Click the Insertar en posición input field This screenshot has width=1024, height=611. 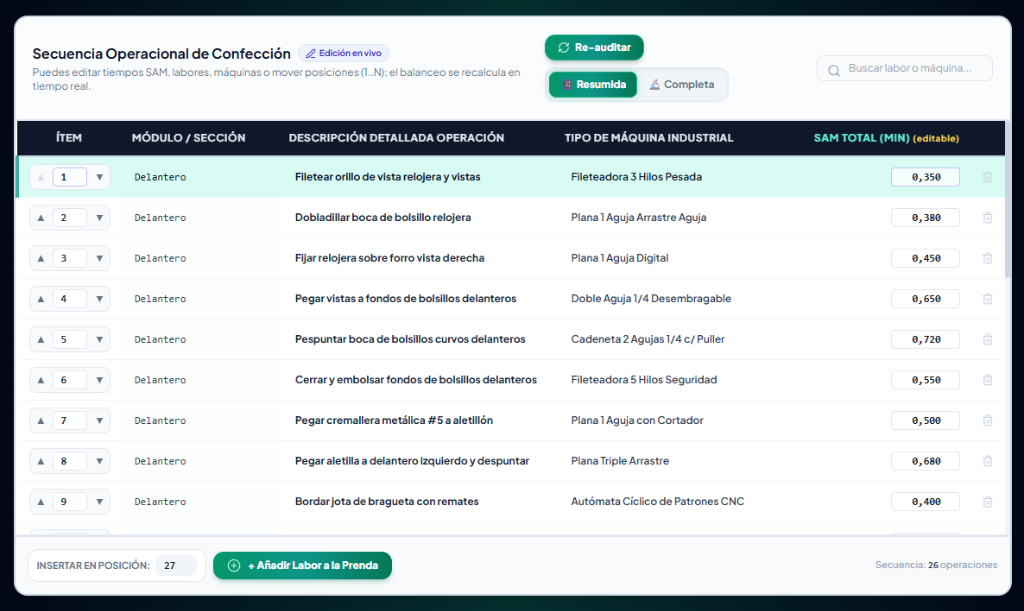(176, 565)
